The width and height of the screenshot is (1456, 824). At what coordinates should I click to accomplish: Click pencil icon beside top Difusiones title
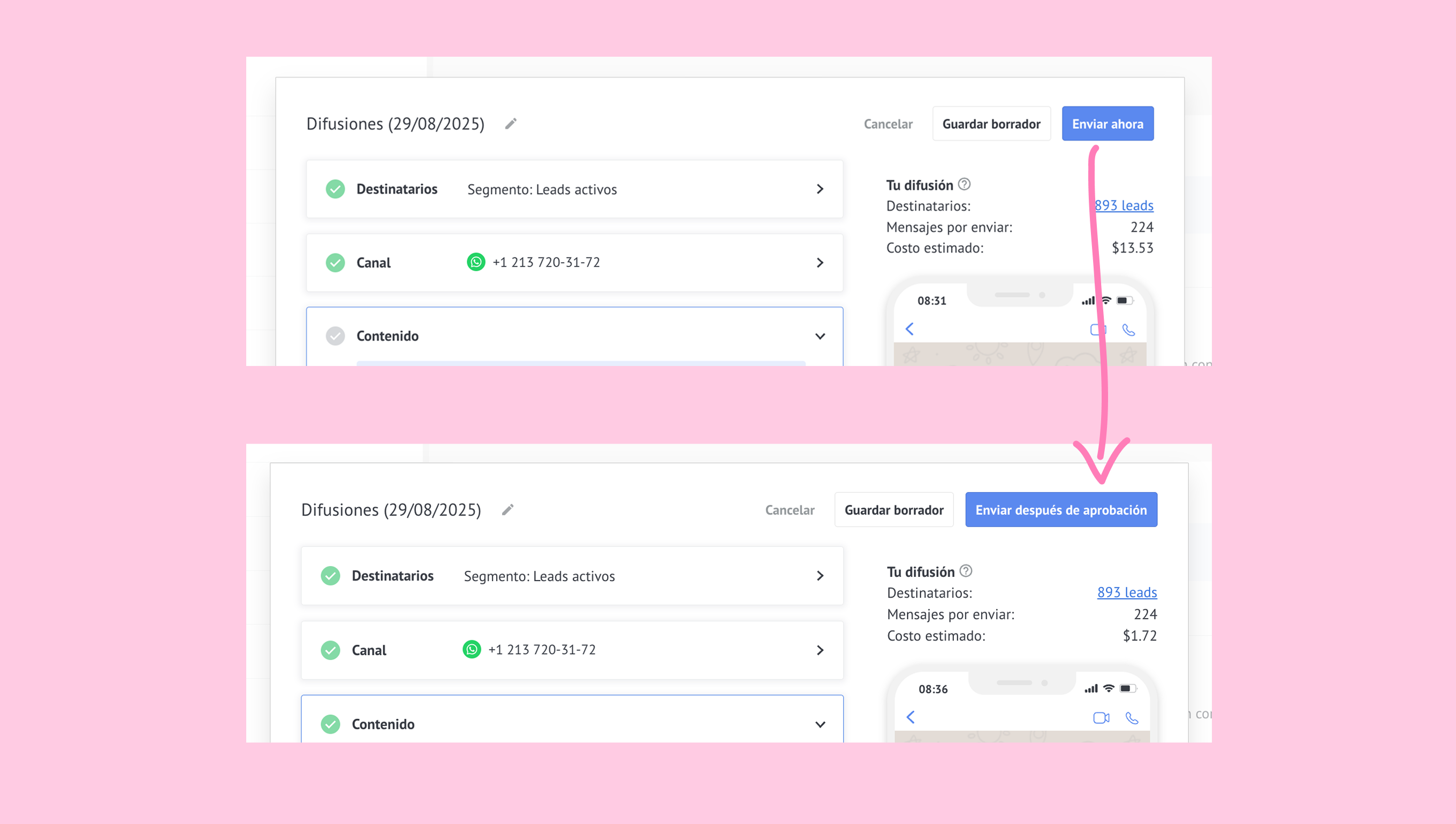tap(511, 124)
